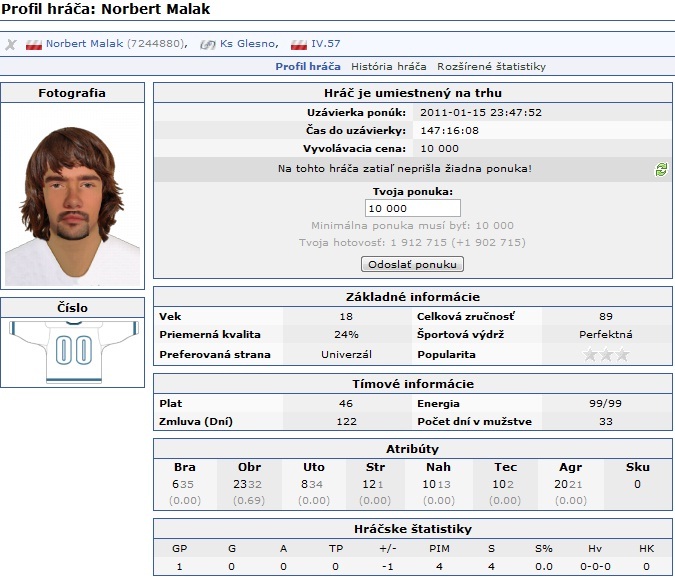The width and height of the screenshot is (675, 577).
Task: Click the jersey number 00 image
Action: [x=74, y=351]
